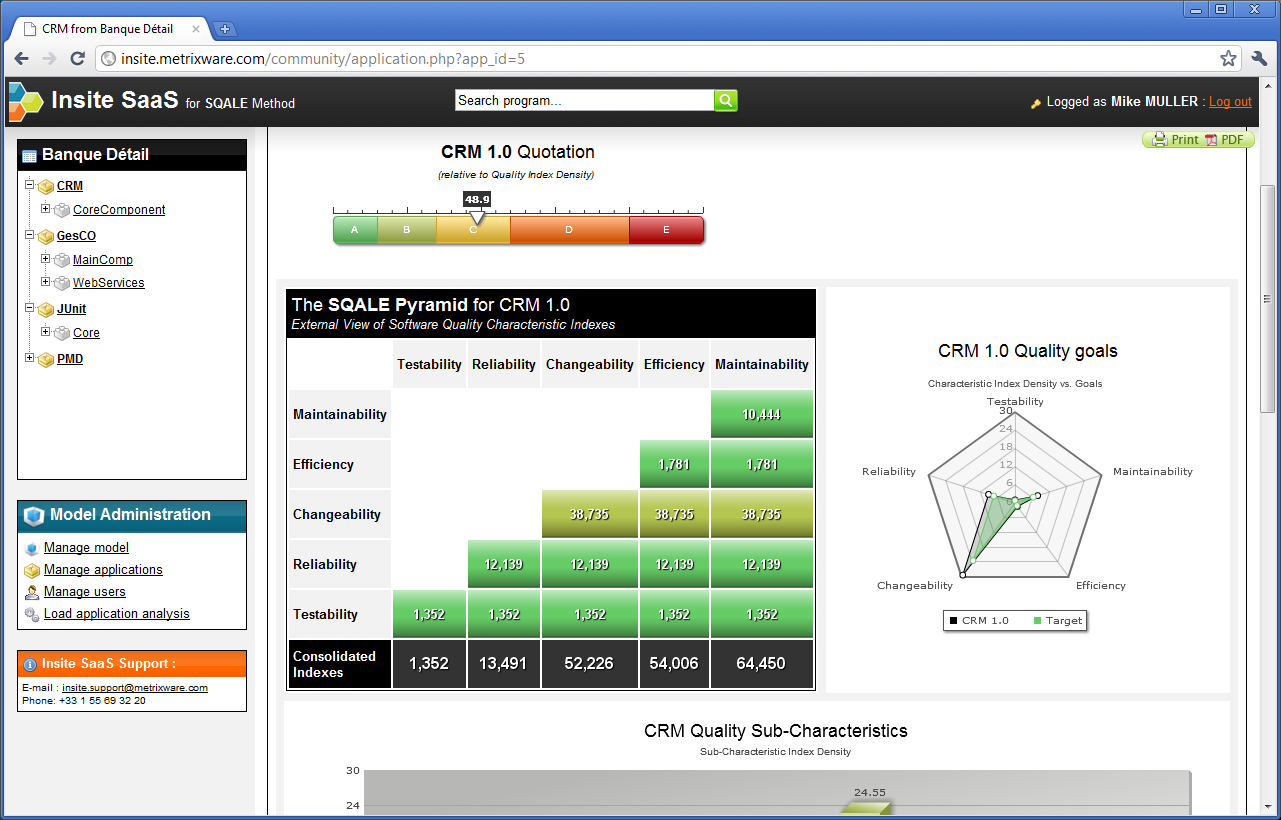This screenshot has width=1281, height=820.
Task: Collapse the JUnit tree node
Action: [x=29, y=309]
